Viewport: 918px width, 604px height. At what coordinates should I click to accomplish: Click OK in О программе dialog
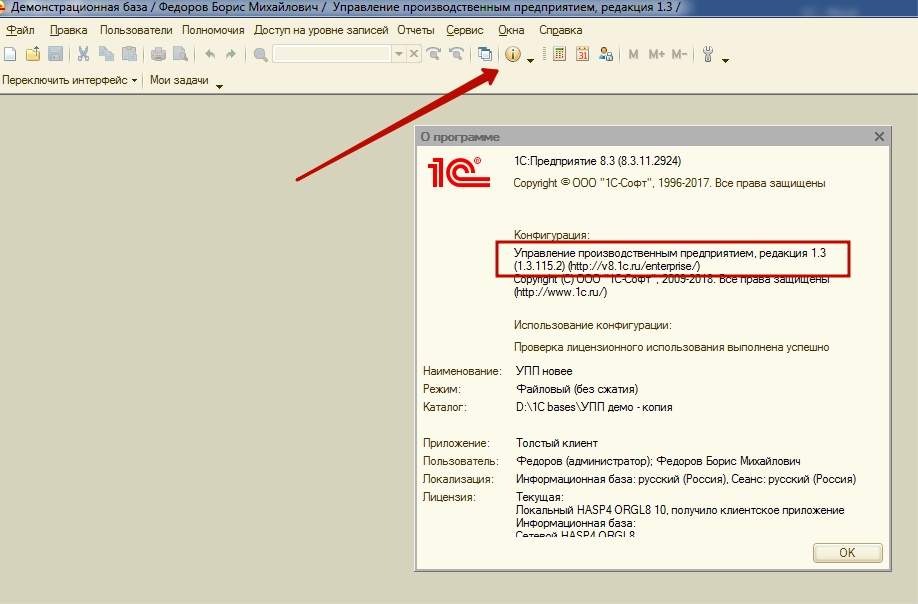tap(847, 552)
